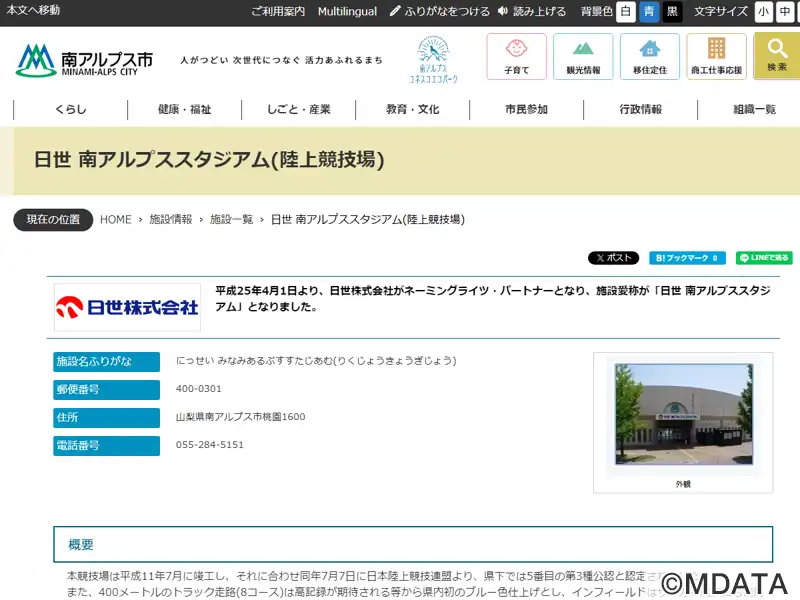Switch background color to blue (青)
800x600 pixels.
tap(649, 12)
